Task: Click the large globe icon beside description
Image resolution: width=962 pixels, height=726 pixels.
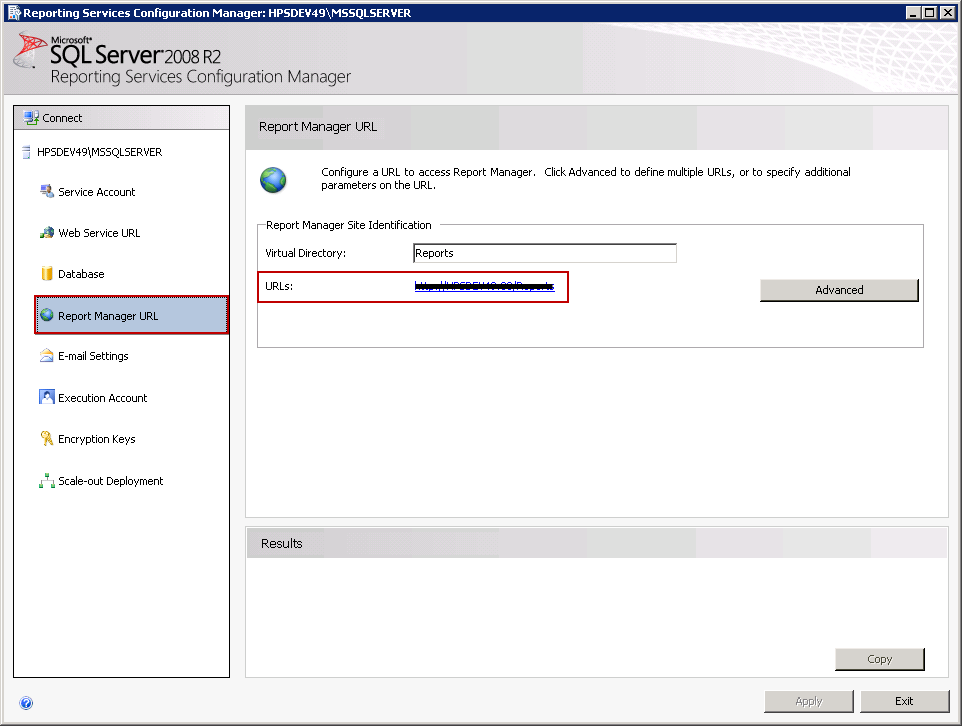Action: point(273,180)
